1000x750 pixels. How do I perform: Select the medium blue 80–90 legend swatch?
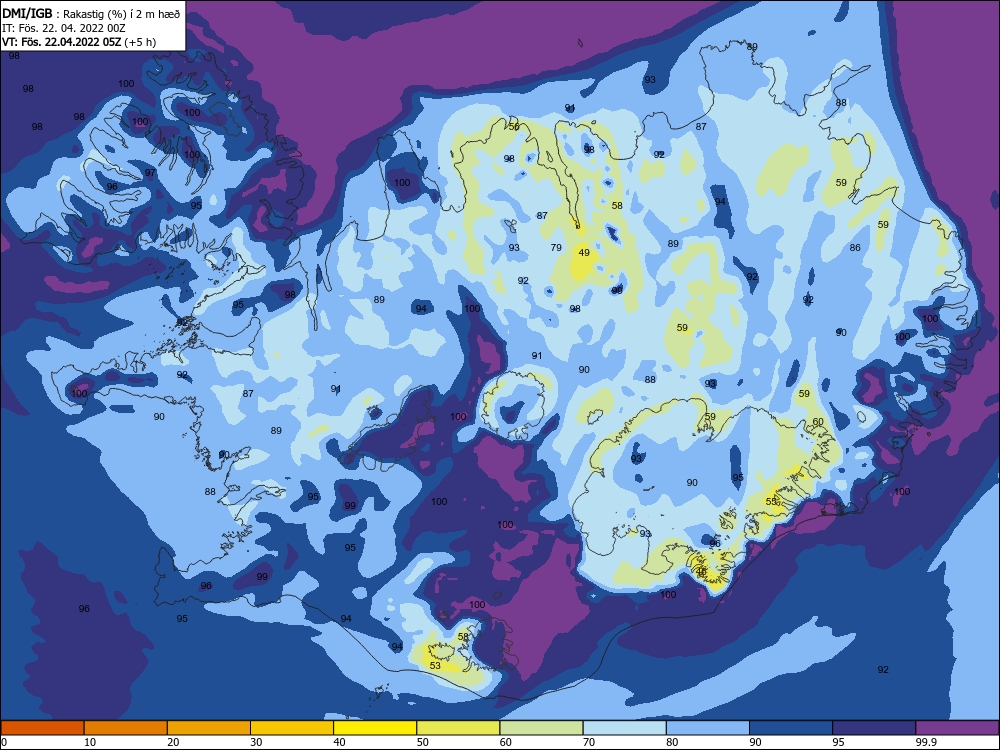tap(708, 728)
